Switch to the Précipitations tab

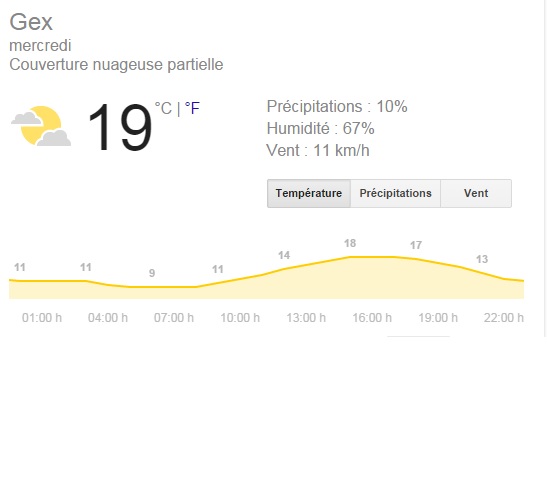click(396, 193)
